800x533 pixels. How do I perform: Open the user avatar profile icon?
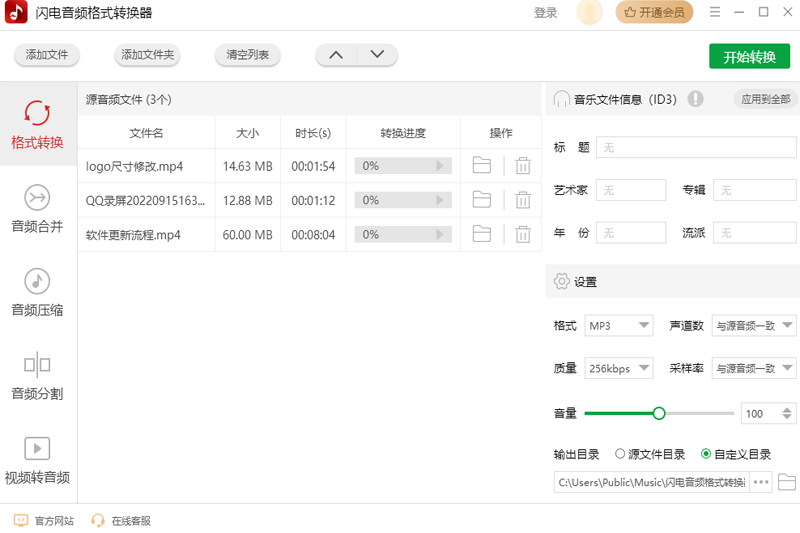pyautogui.click(x=589, y=12)
